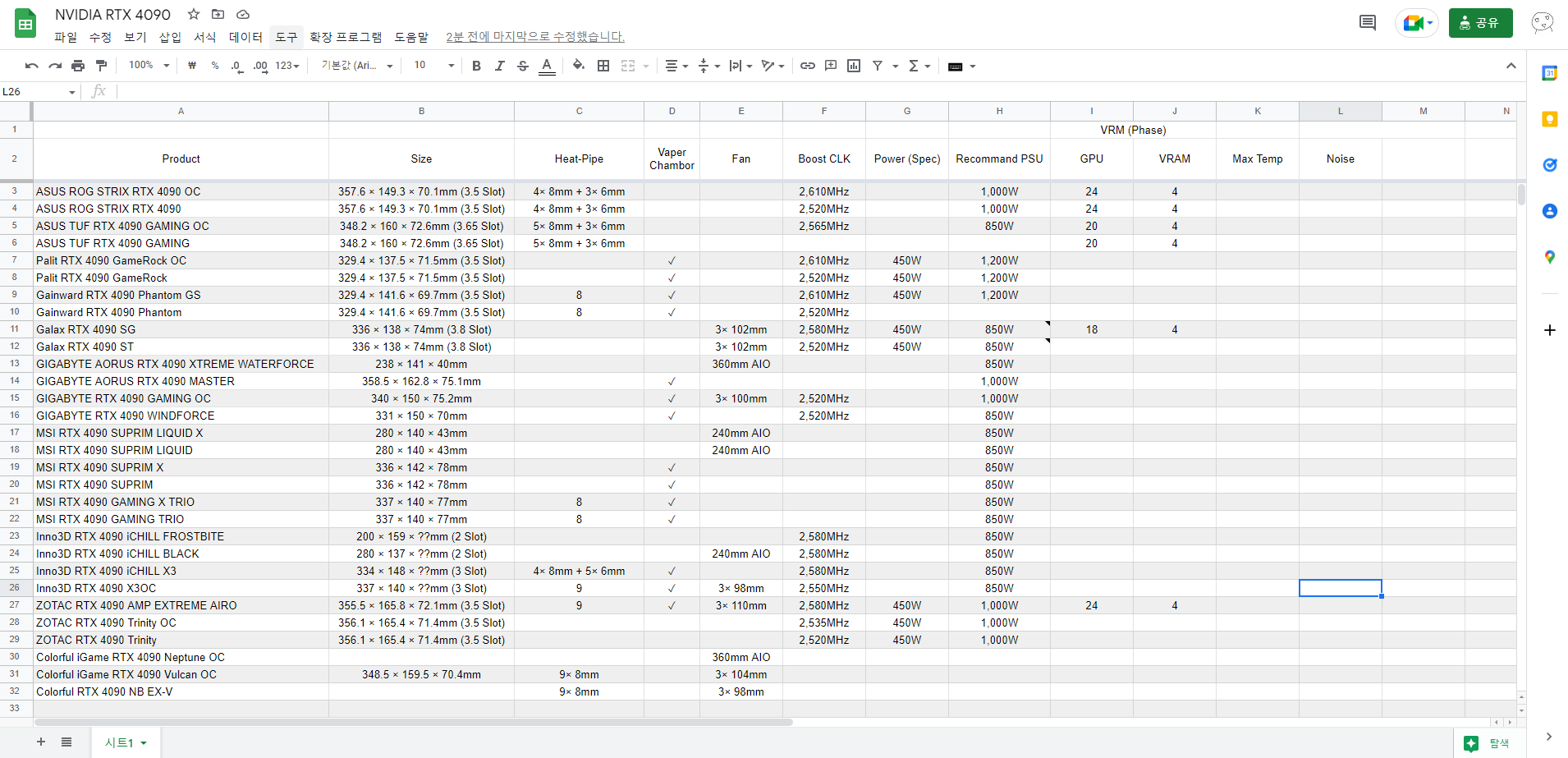Open Google Maps side panel
The image size is (1568, 758).
[1550, 257]
